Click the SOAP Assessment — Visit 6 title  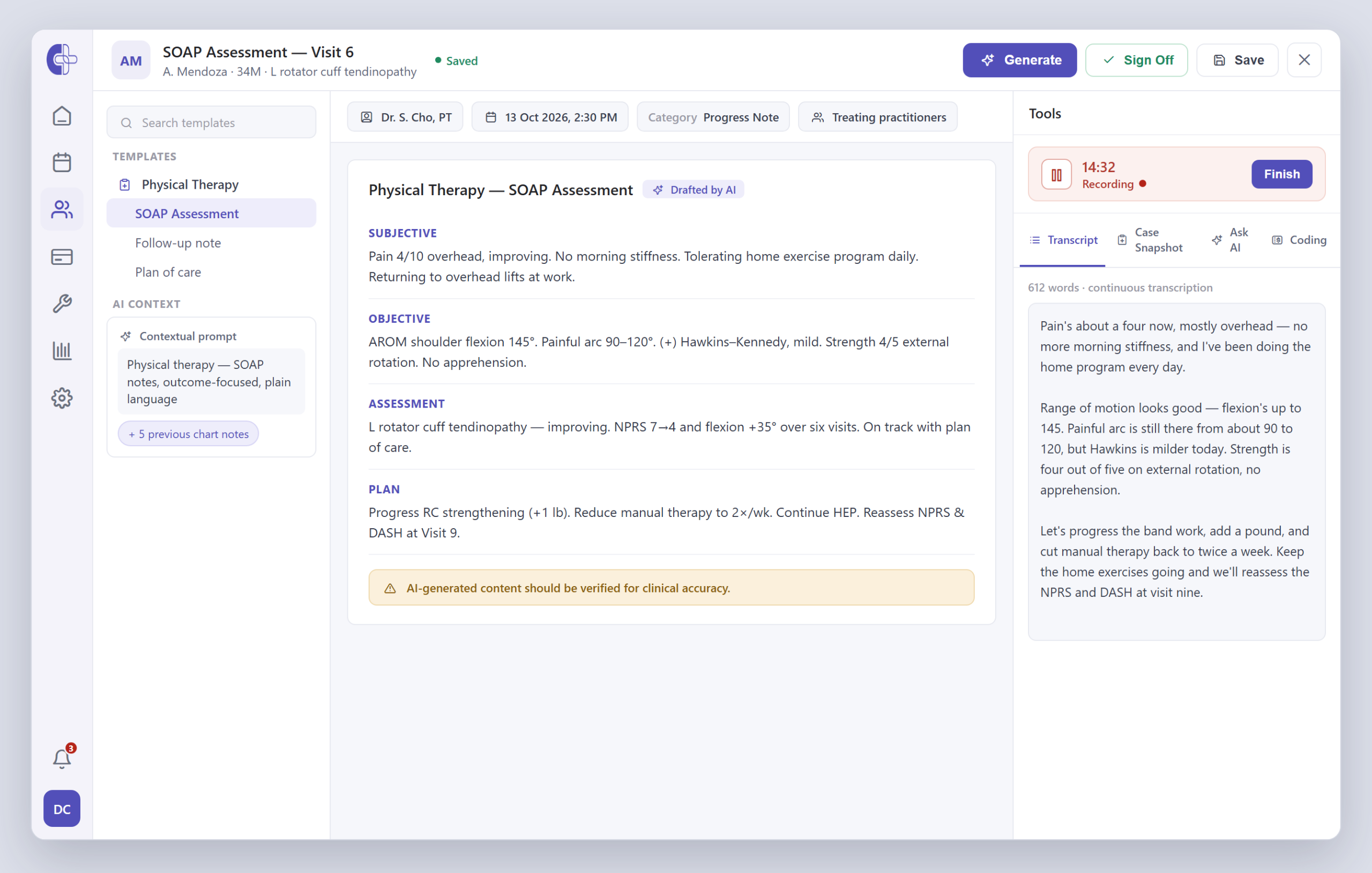258,52
